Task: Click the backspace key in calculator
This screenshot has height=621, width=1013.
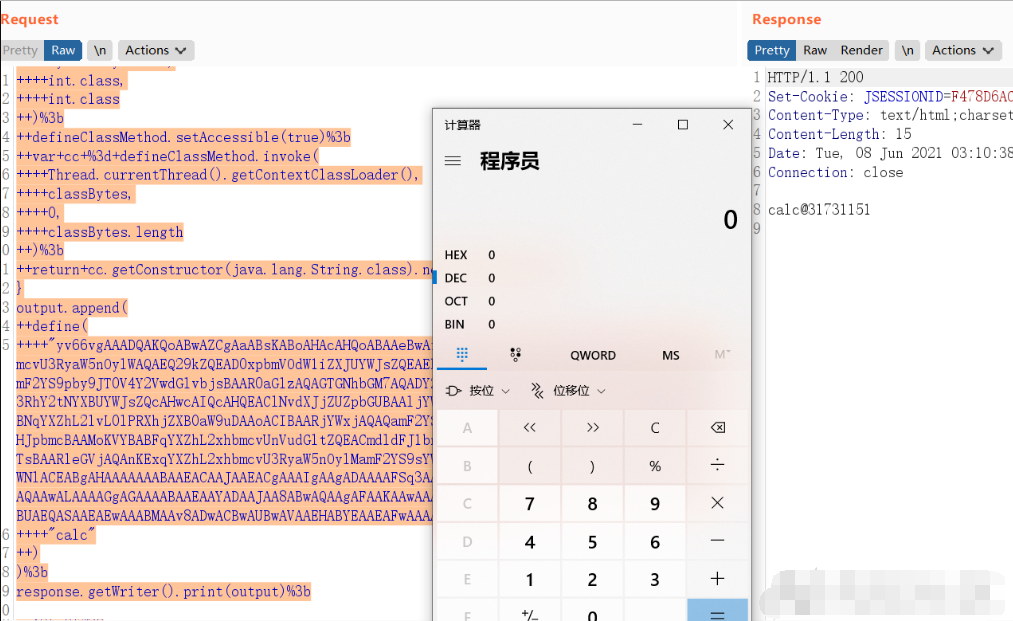Action: click(717, 428)
